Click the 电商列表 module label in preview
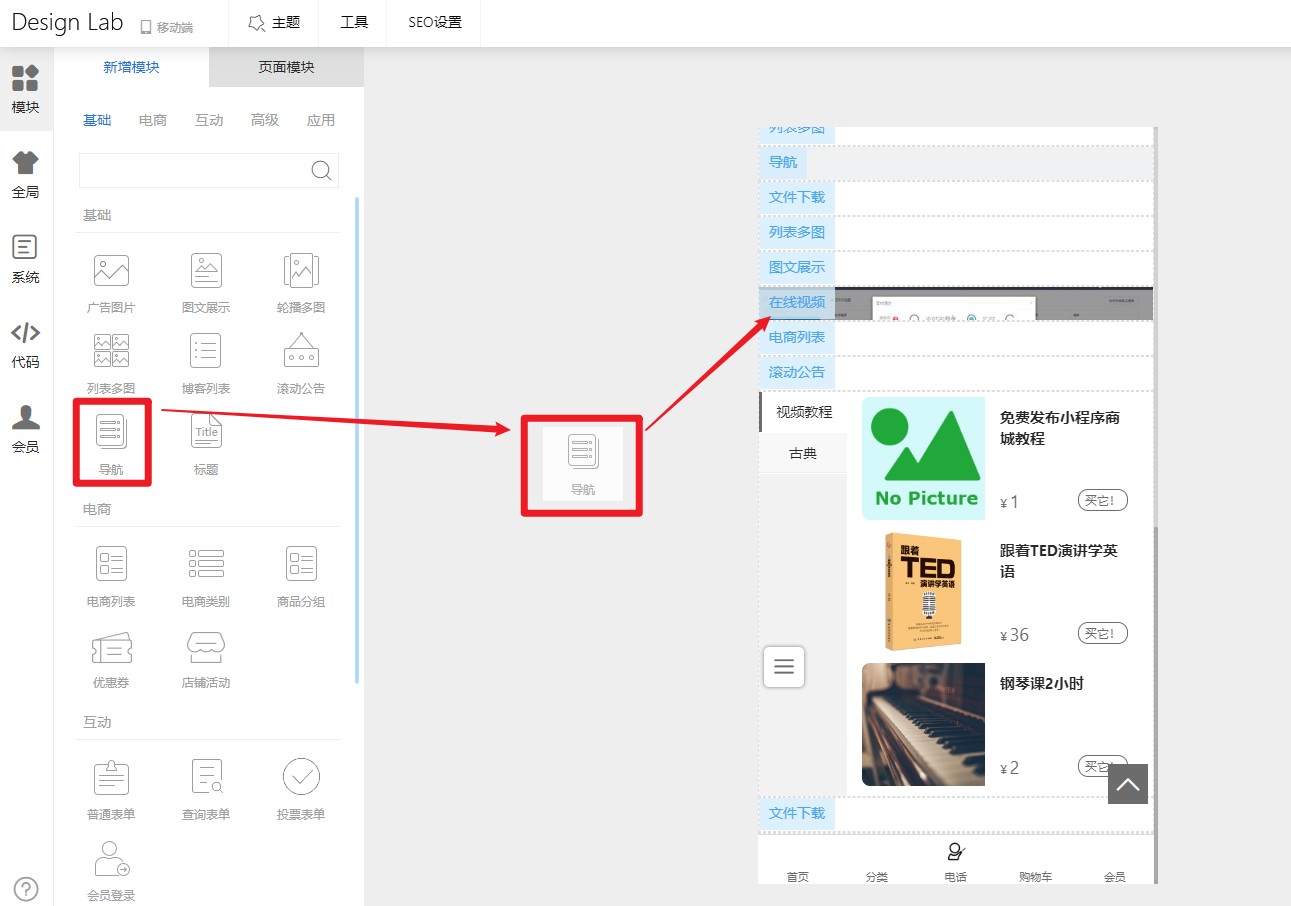 coord(797,337)
